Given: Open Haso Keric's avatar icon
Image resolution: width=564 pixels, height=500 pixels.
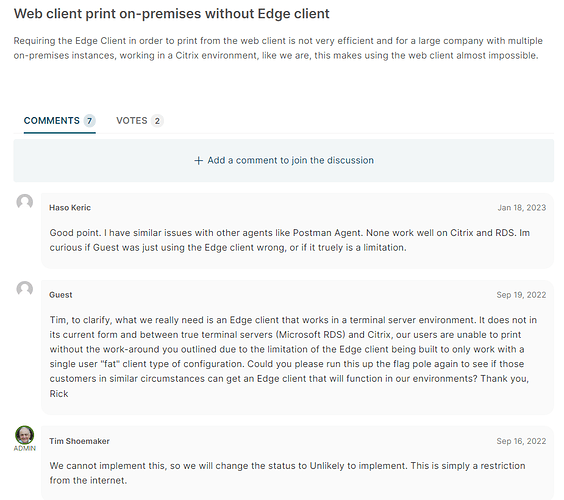Looking at the screenshot, I should (25, 202).
